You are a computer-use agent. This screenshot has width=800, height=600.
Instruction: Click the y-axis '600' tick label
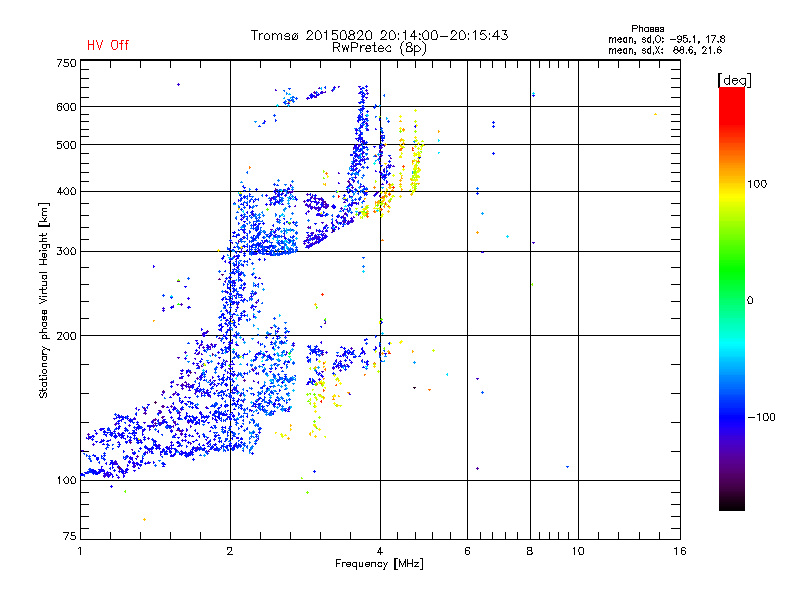coord(66,107)
